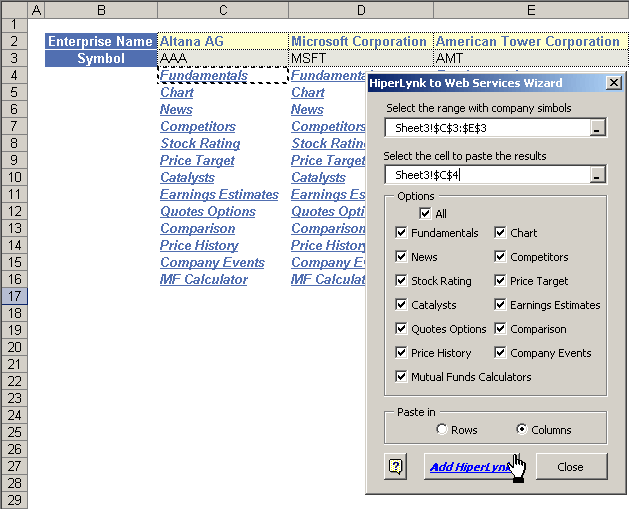Toggle the Price History checkbox
629x509 pixels.
pos(401,353)
